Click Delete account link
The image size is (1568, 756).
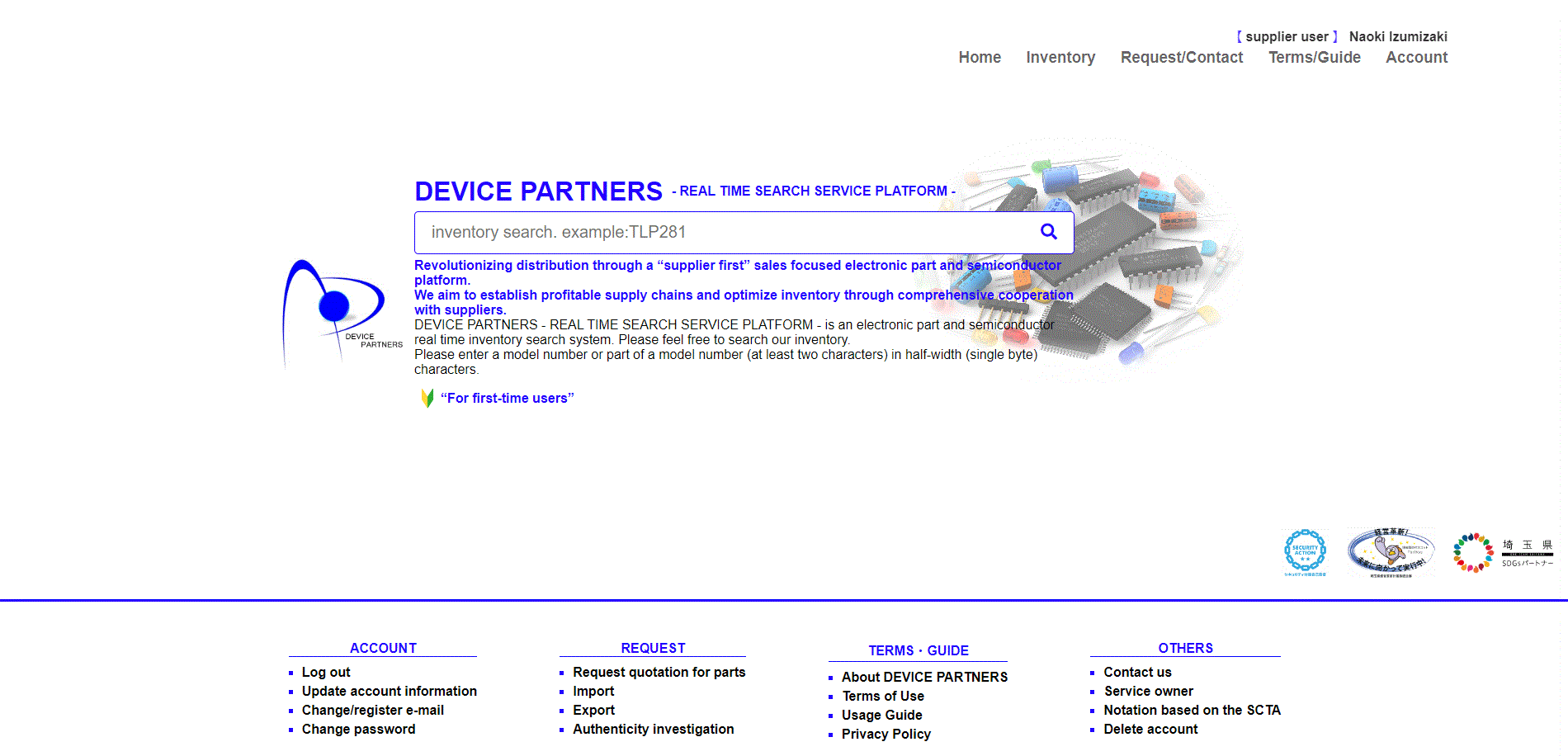(x=1151, y=729)
